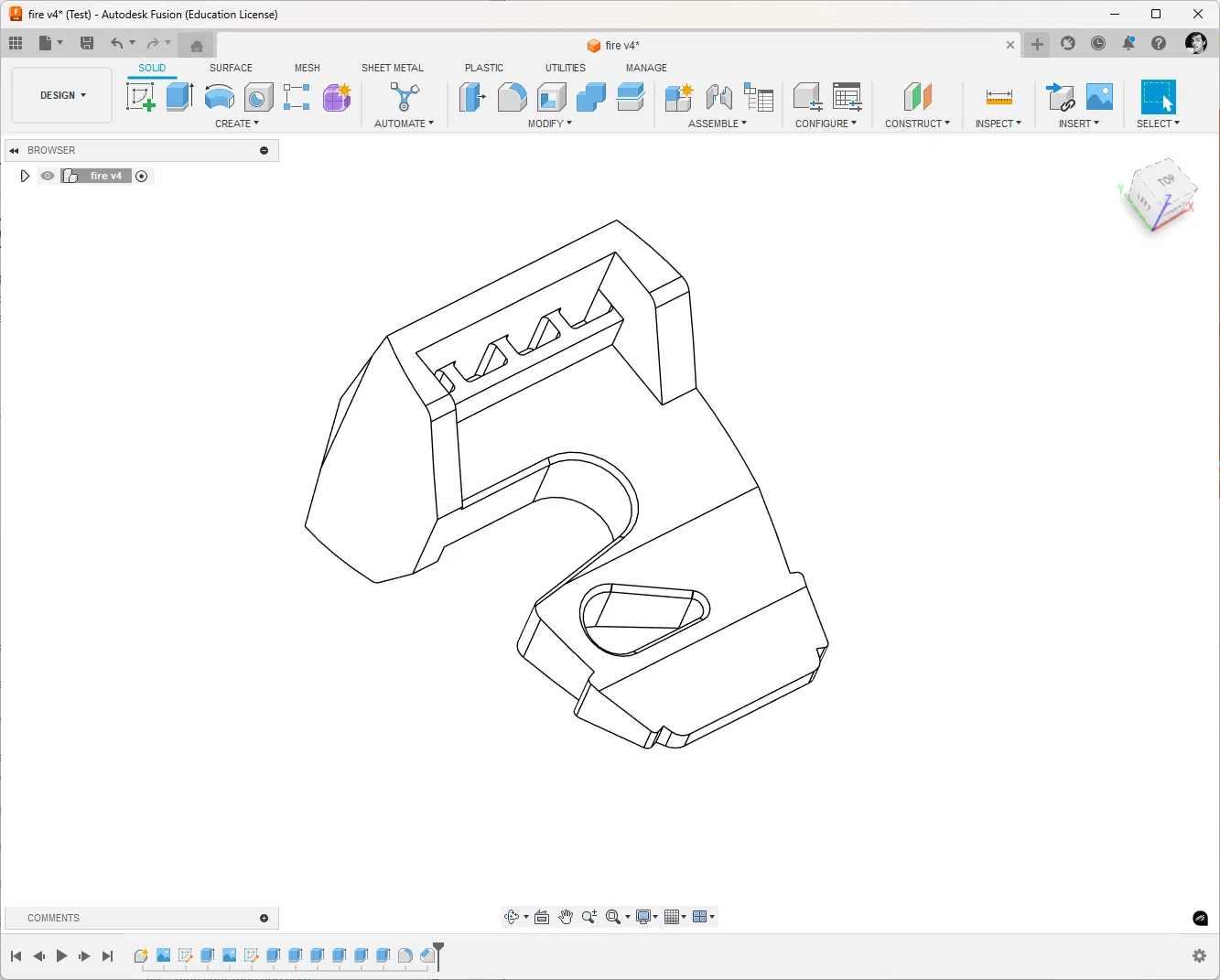Activate the fire v4 component radio button
The height and width of the screenshot is (980, 1220).
click(x=142, y=176)
